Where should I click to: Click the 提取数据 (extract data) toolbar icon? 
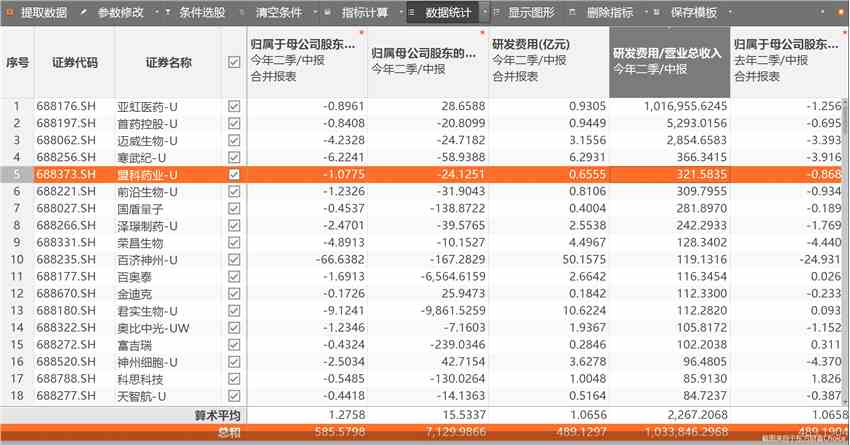click(x=9, y=12)
